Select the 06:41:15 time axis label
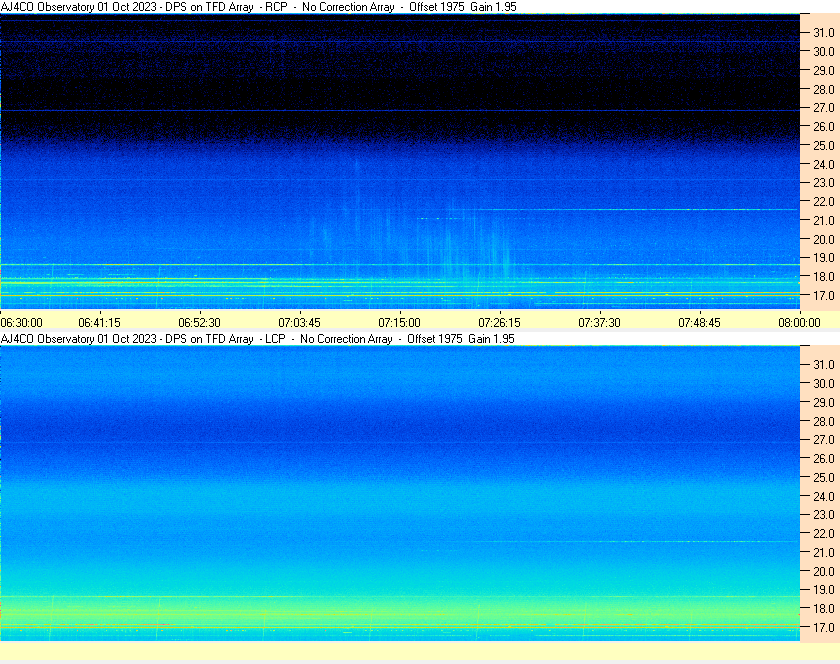This screenshot has height=664, width=840. (100, 323)
